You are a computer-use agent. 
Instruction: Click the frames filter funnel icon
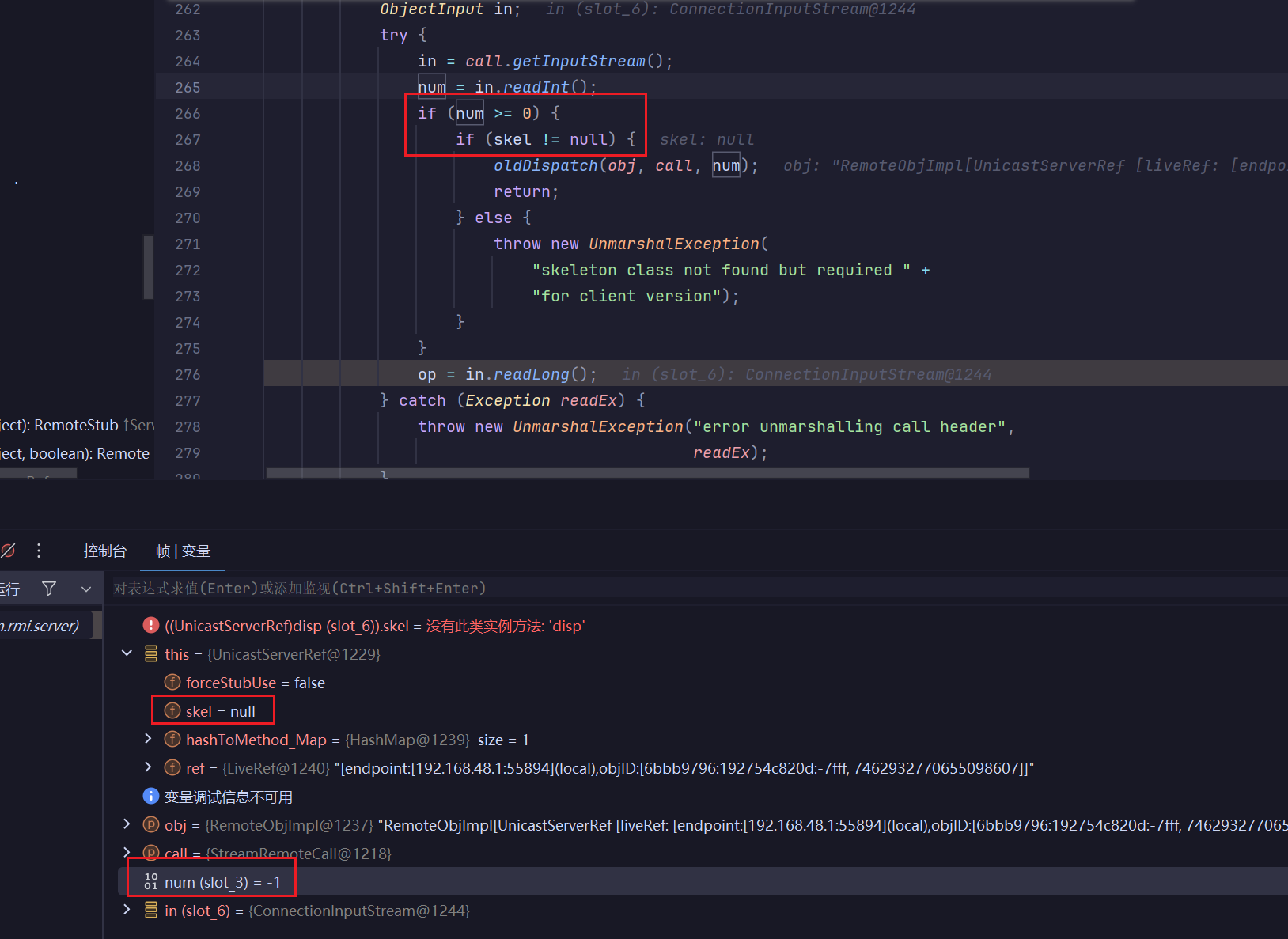click(49, 589)
